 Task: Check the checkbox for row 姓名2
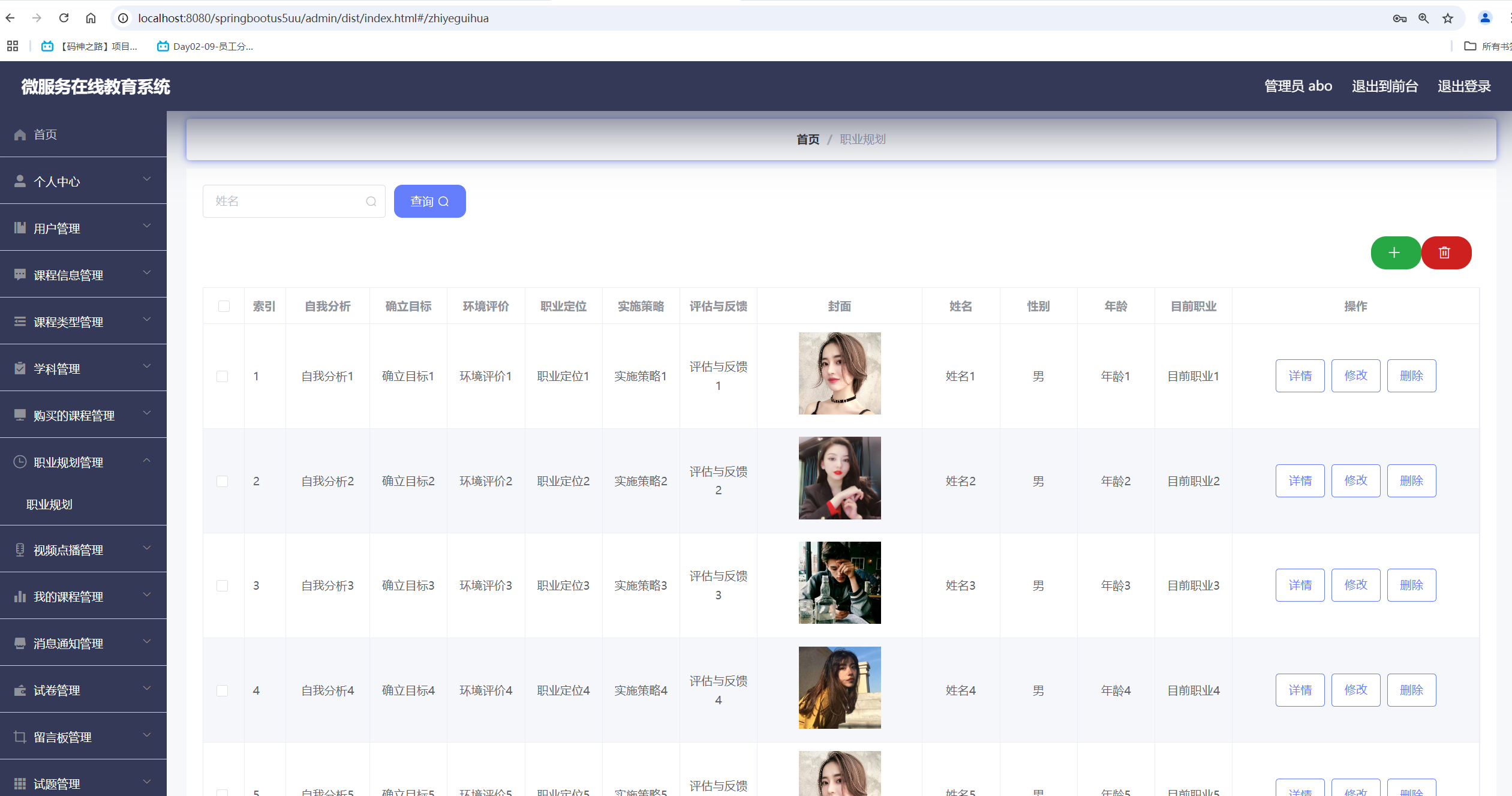223,481
